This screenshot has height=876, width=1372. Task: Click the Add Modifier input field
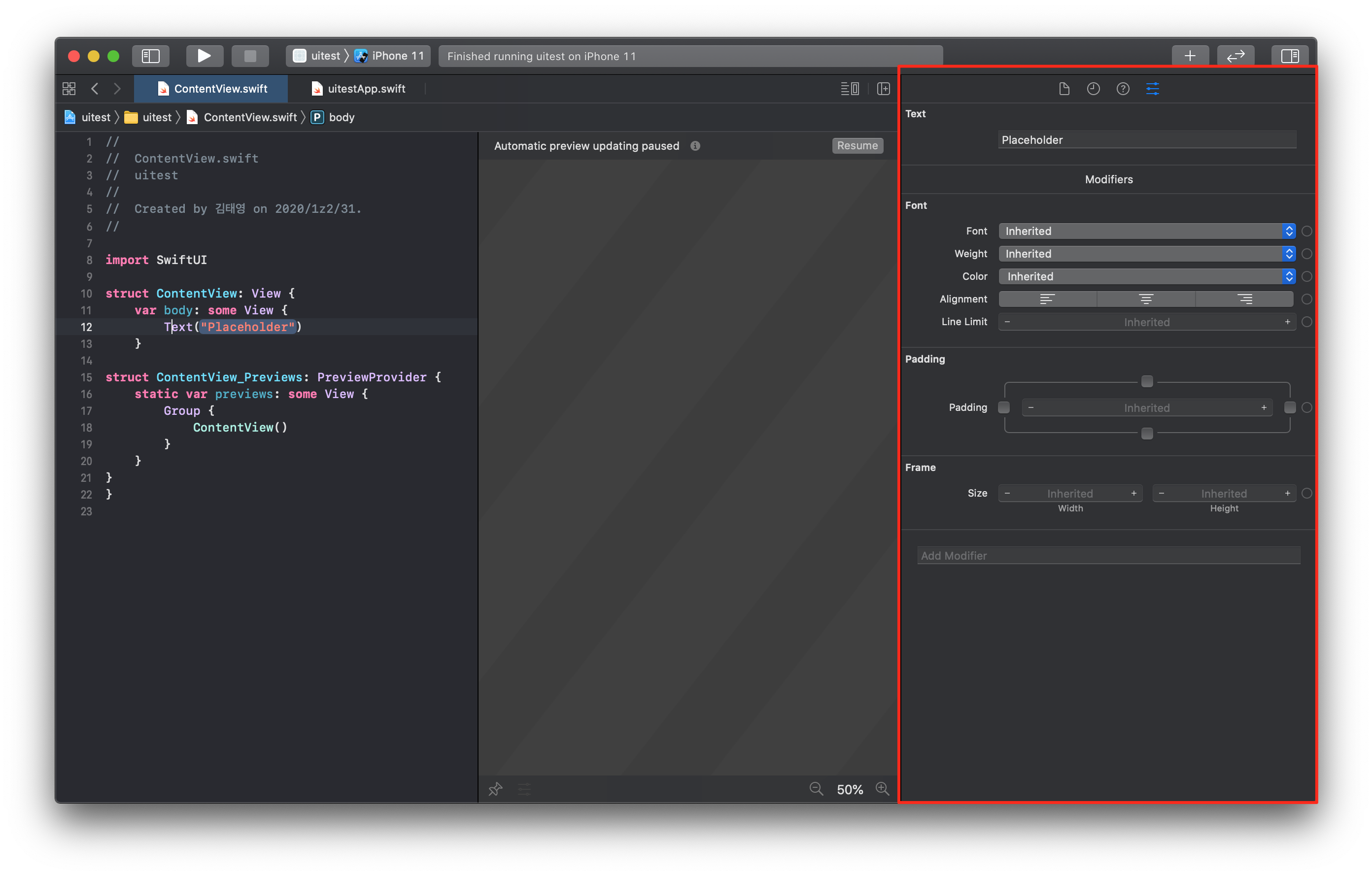1108,556
